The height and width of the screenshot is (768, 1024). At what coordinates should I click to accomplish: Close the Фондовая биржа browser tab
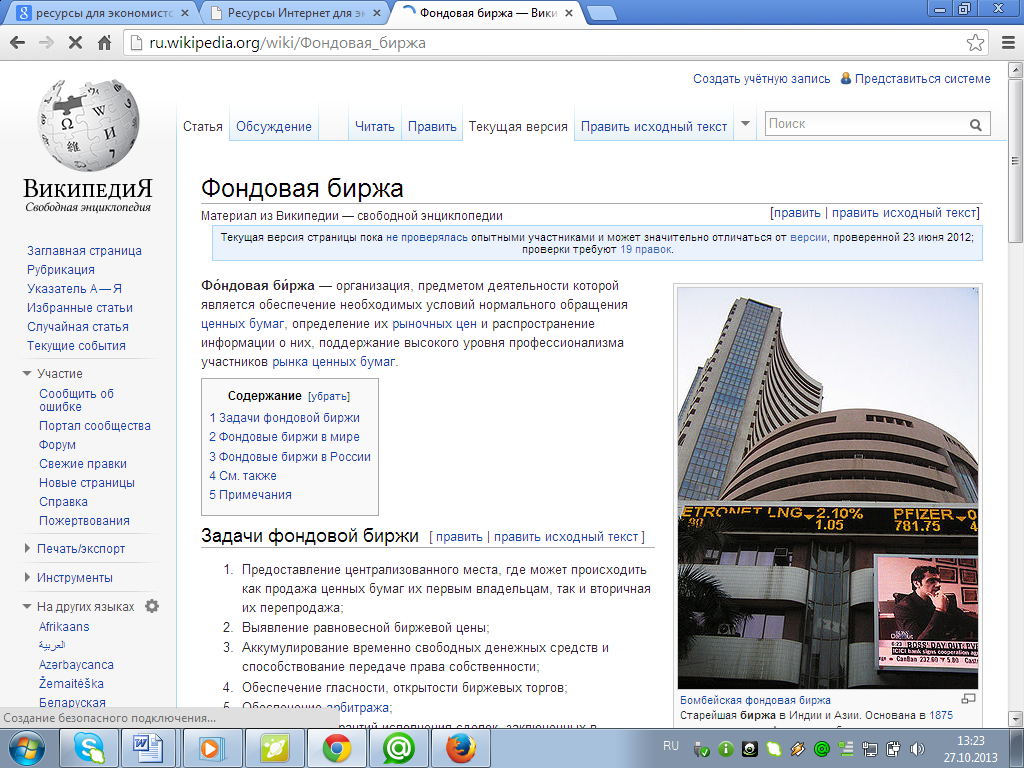[x=569, y=13]
